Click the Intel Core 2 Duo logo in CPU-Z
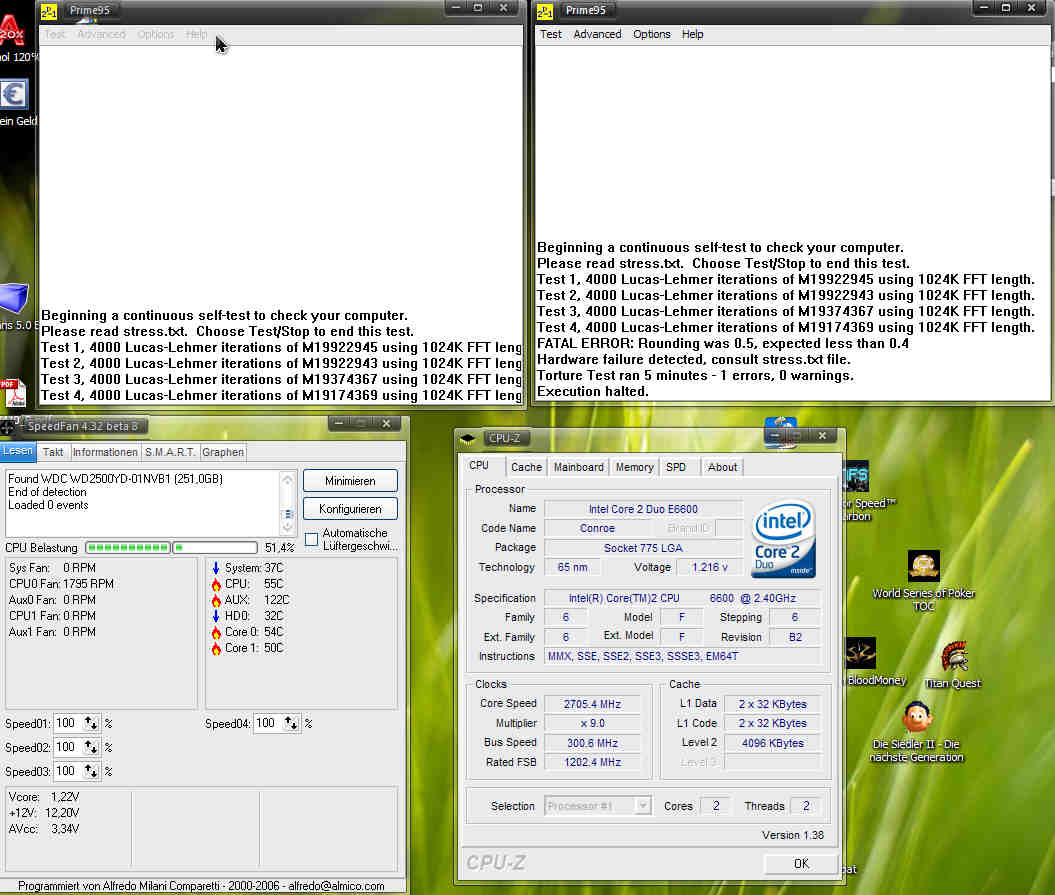This screenshot has height=895, width=1055. tap(784, 538)
